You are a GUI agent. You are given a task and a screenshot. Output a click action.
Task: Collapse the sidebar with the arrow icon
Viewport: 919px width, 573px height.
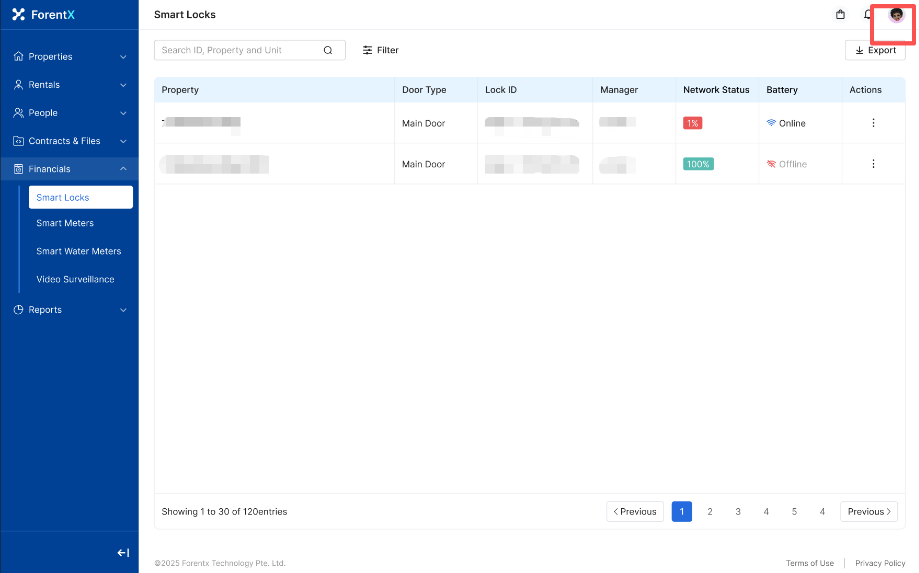click(123, 553)
